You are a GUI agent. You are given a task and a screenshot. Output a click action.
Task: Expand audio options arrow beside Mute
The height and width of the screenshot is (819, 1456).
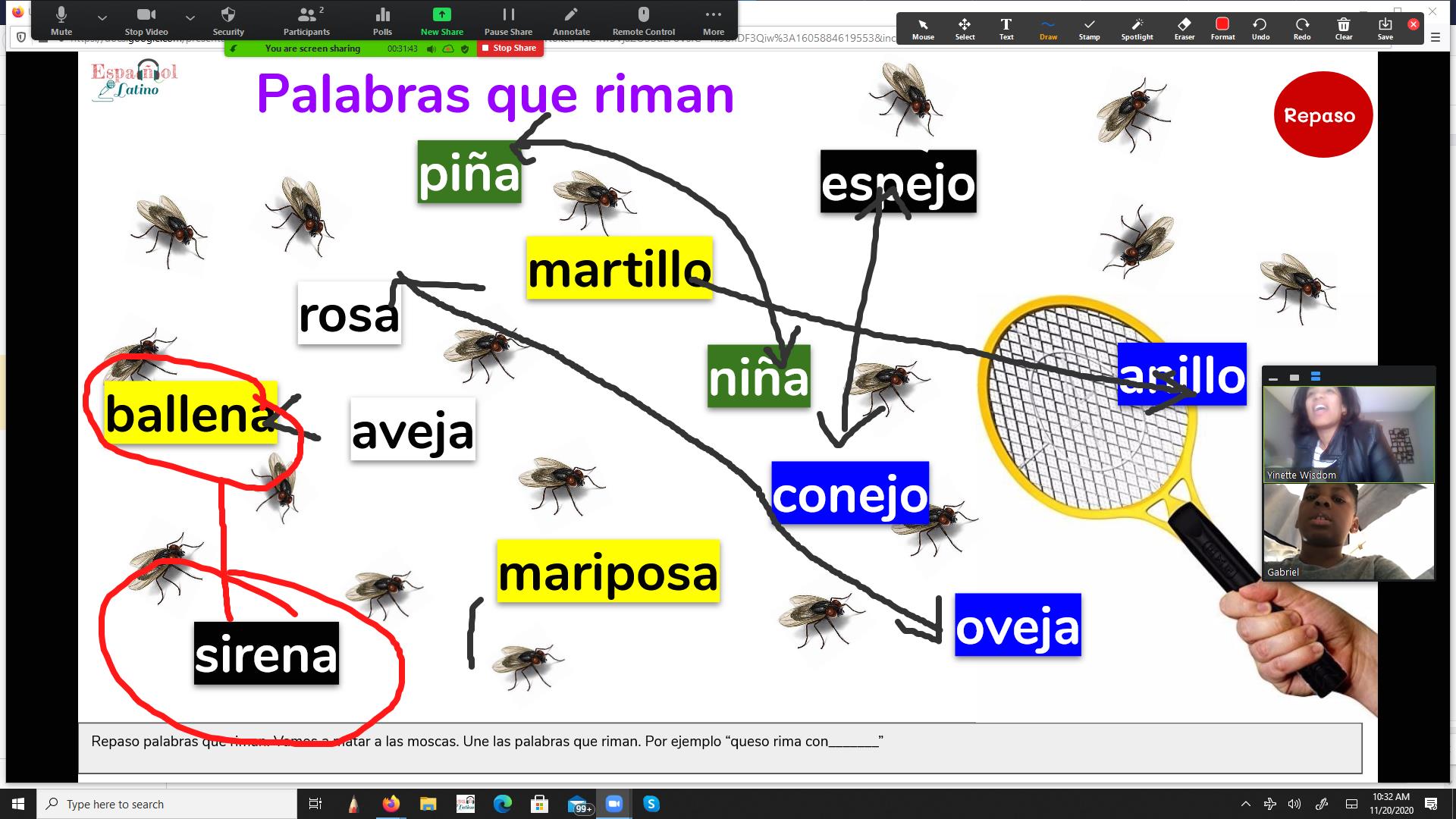click(102, 17)
